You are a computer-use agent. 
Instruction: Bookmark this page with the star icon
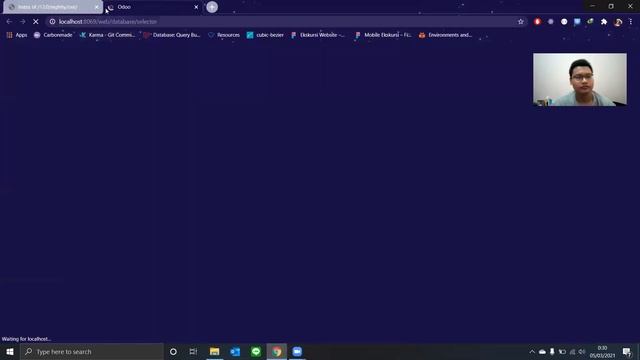click(x=520, y=22)
